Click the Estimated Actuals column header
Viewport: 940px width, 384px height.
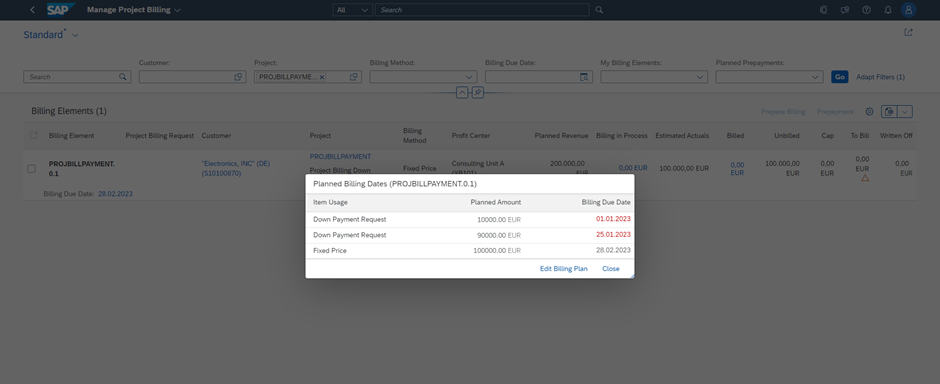point(682,135)
